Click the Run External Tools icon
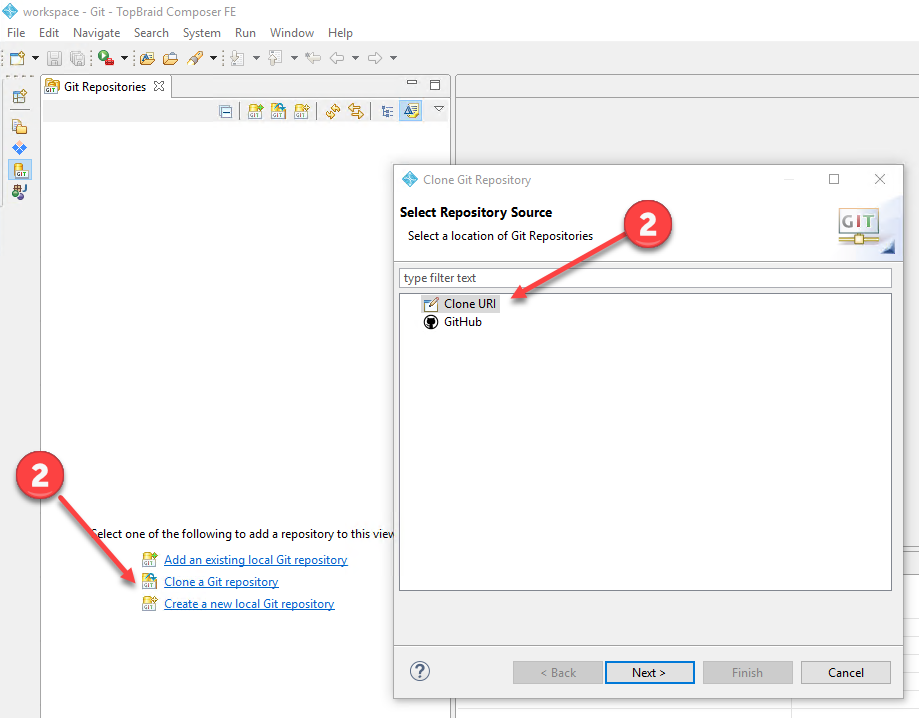 106,57
